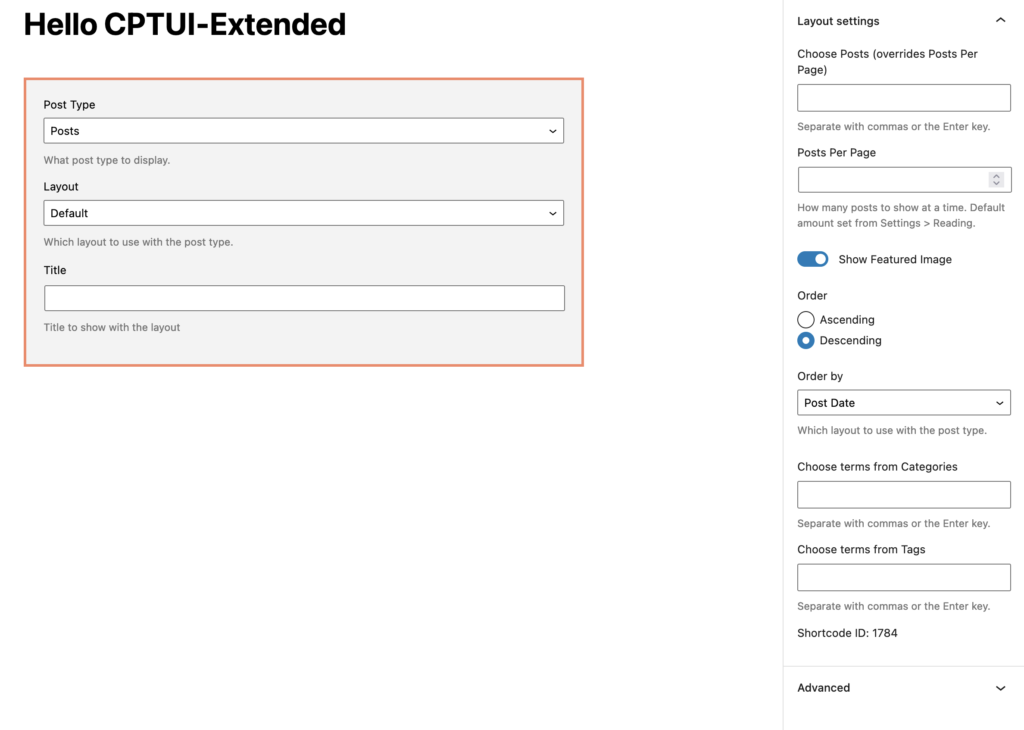This screenshot has height=730, width=1024.
Task: Click the Hello CPTUI-Extended heading
Action: 184,24
